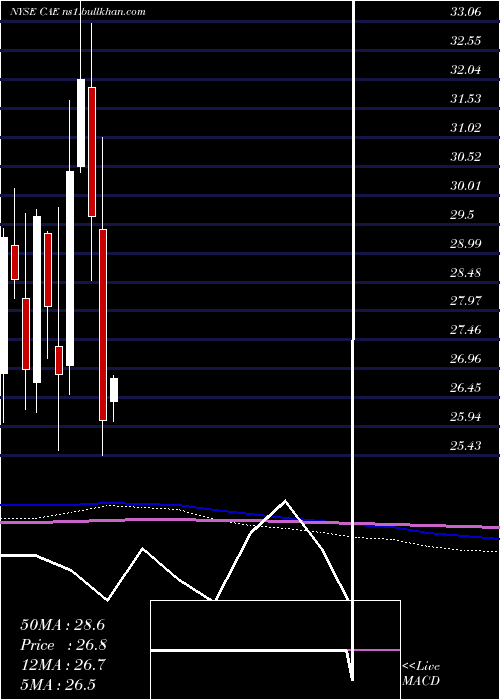The width and height of the screenshot is (500, 700).
Task: Select the long red candle falling to 25.94
Action: click(103, 325)
